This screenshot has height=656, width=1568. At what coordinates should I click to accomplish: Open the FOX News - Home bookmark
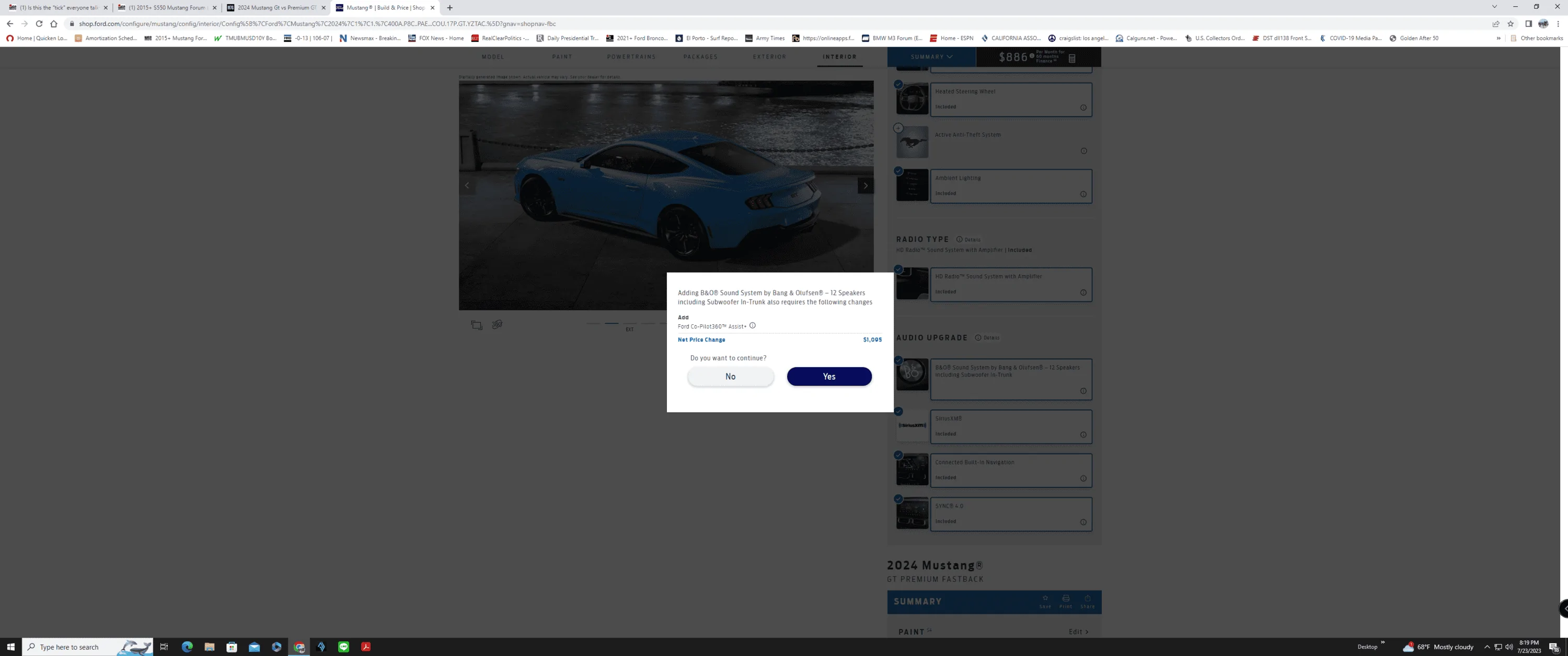pyautogui.click(x=436, y=38)
